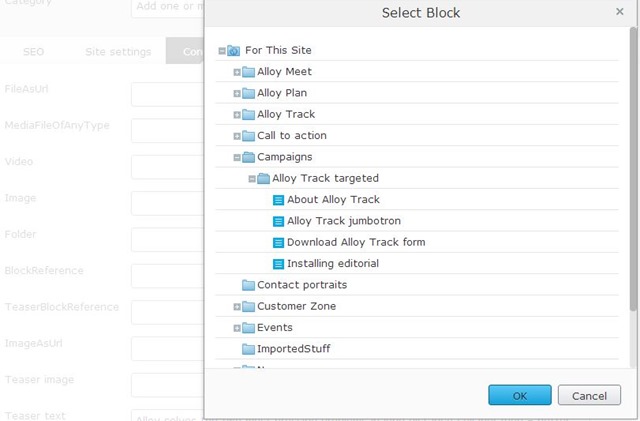Viewport: 640px width, 421px height.
Task: Expand the Call to action folder
Action: coord(237,136)
